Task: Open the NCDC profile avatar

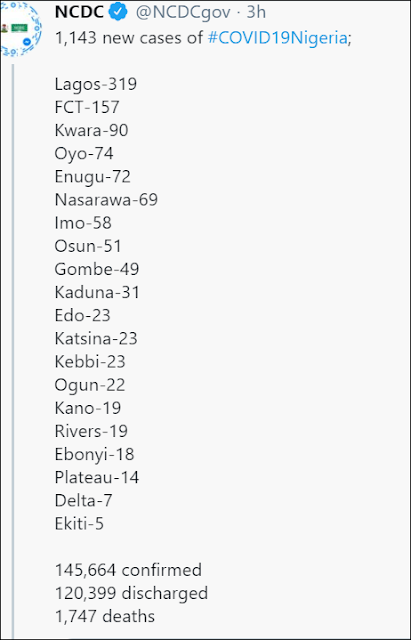Action: pyautogui.click(x=20, y=28)
